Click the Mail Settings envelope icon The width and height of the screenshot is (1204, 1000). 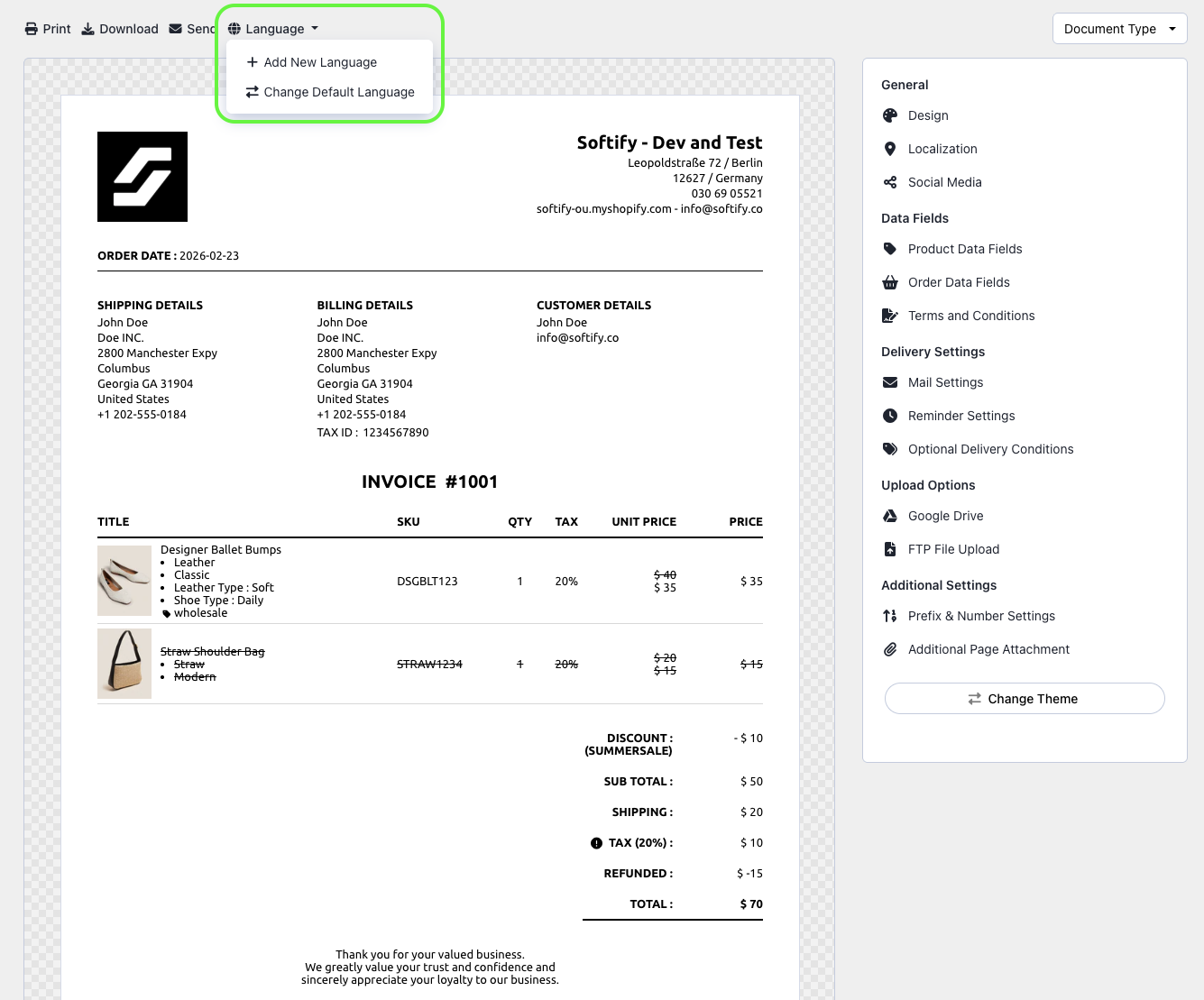[x=890, y=382]
